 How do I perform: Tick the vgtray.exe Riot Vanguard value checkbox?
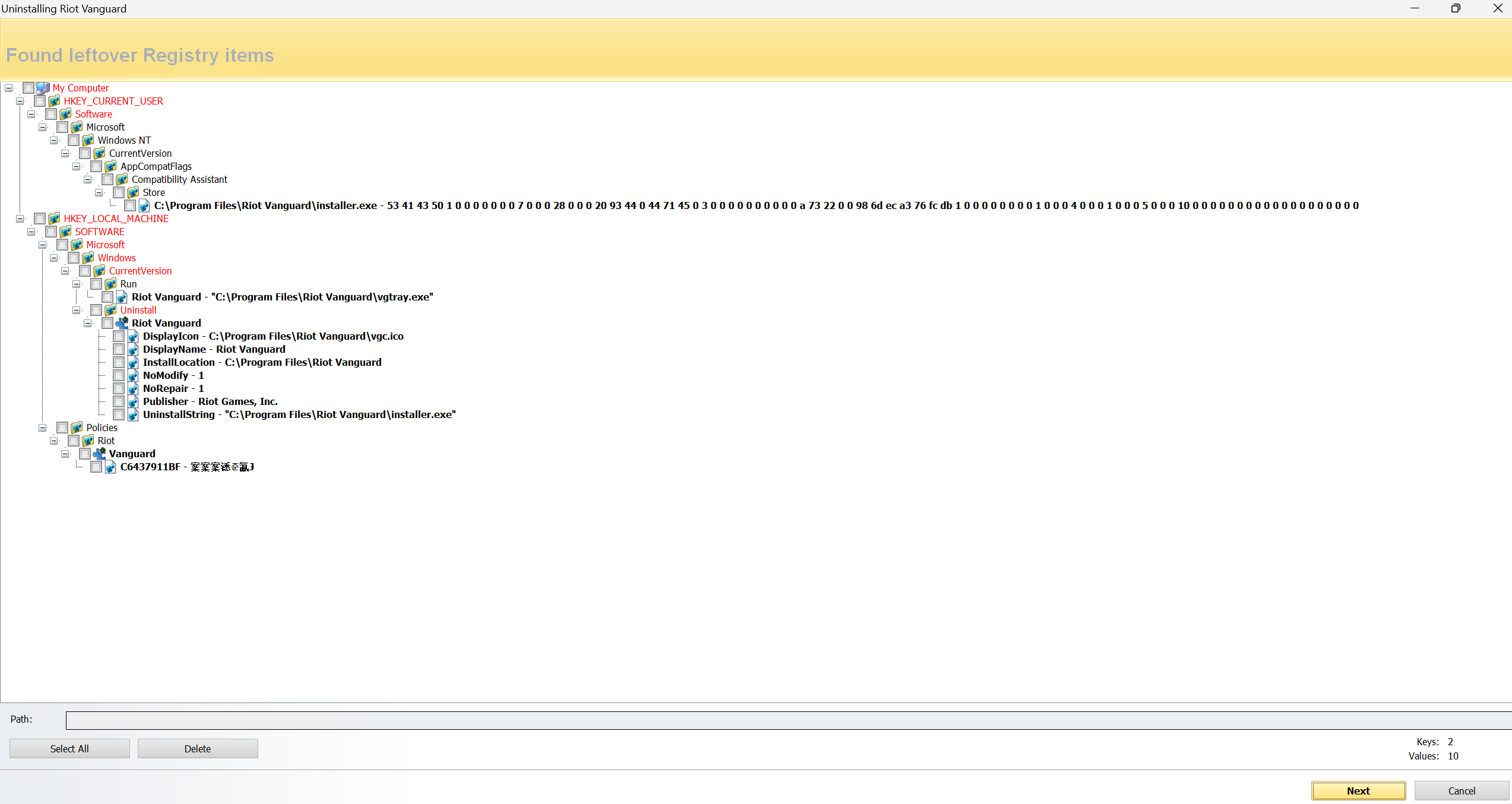pos(107,297)
